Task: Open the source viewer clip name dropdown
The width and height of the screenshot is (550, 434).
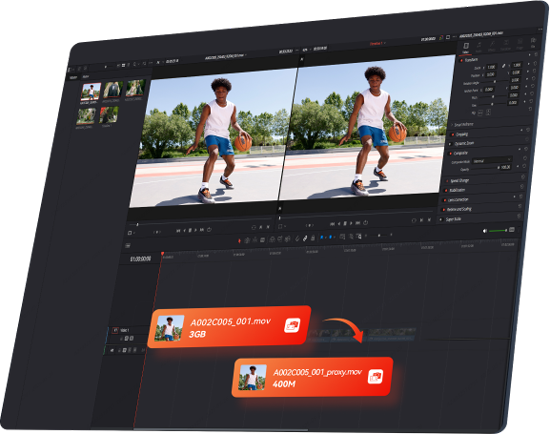Action: (226, 56)
